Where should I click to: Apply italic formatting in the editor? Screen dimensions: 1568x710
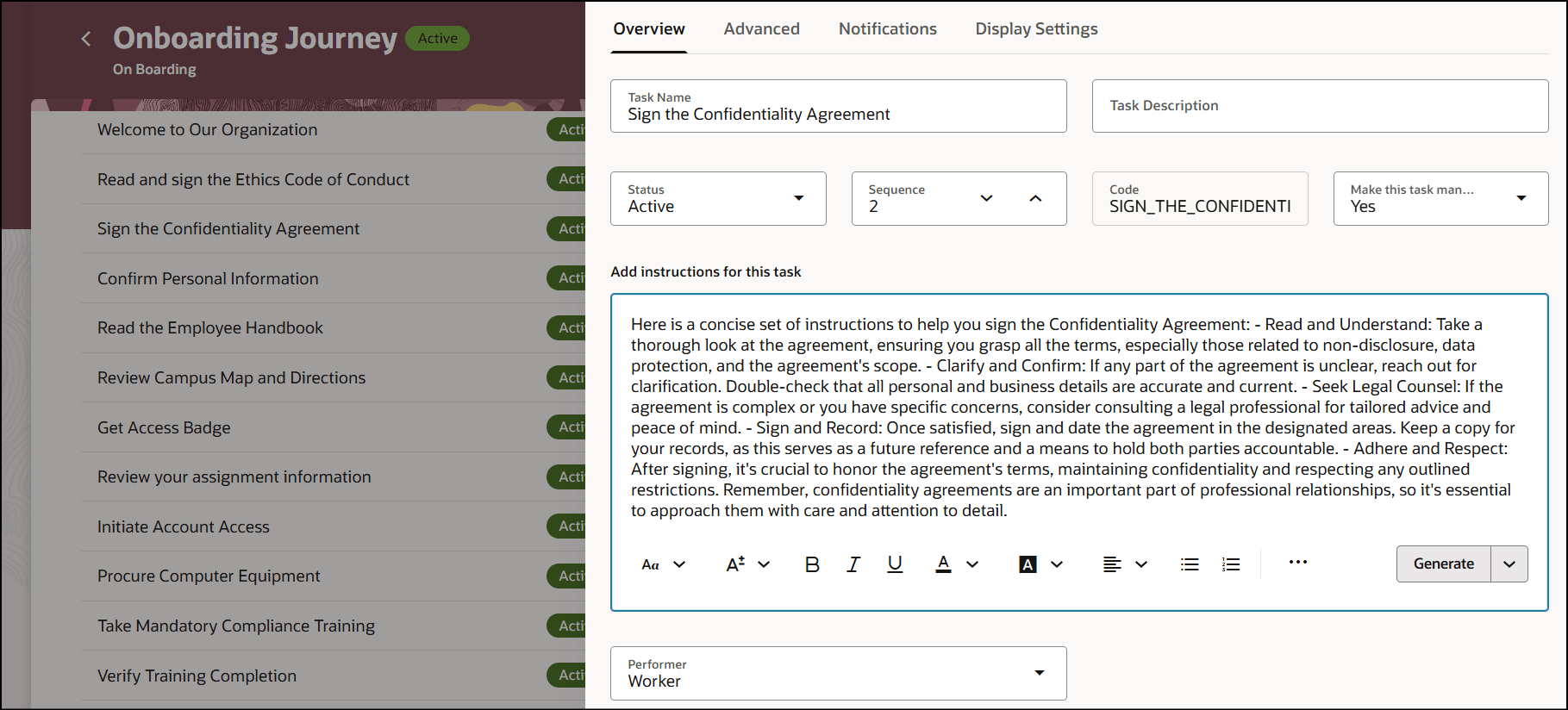pyautogui.click(x=853, y=564)
